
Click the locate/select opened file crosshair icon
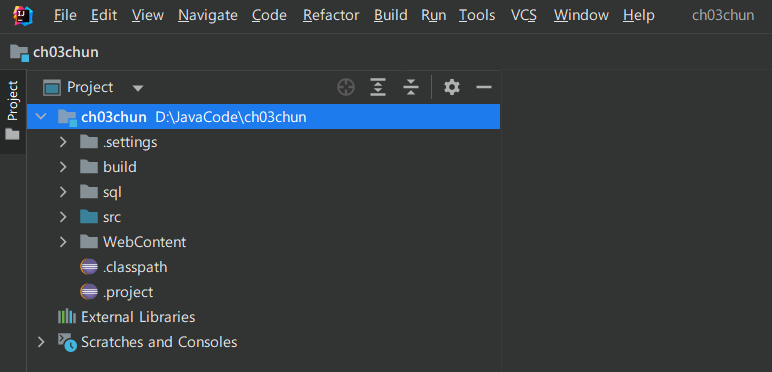(346, 88)
